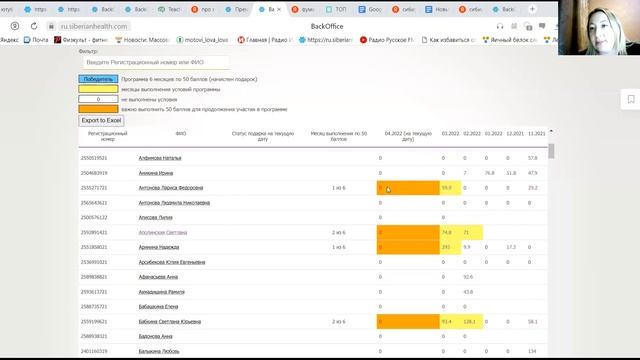The image size is (640, 360).
Task: Click value 57.8 in Алфимова Наталья row
Action: pos(533,158)
